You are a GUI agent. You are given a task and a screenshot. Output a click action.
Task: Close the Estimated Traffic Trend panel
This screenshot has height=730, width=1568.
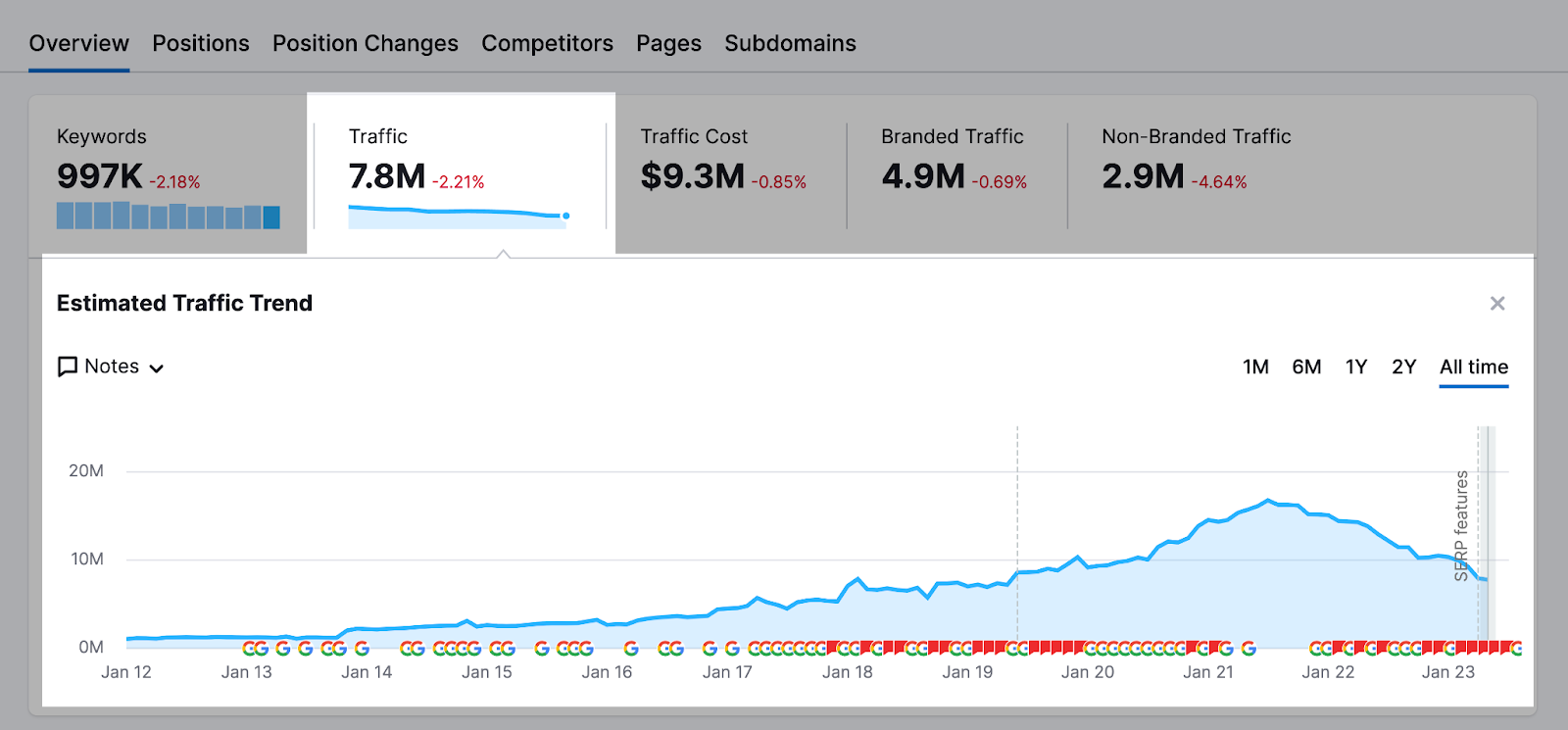[1497, 304]
